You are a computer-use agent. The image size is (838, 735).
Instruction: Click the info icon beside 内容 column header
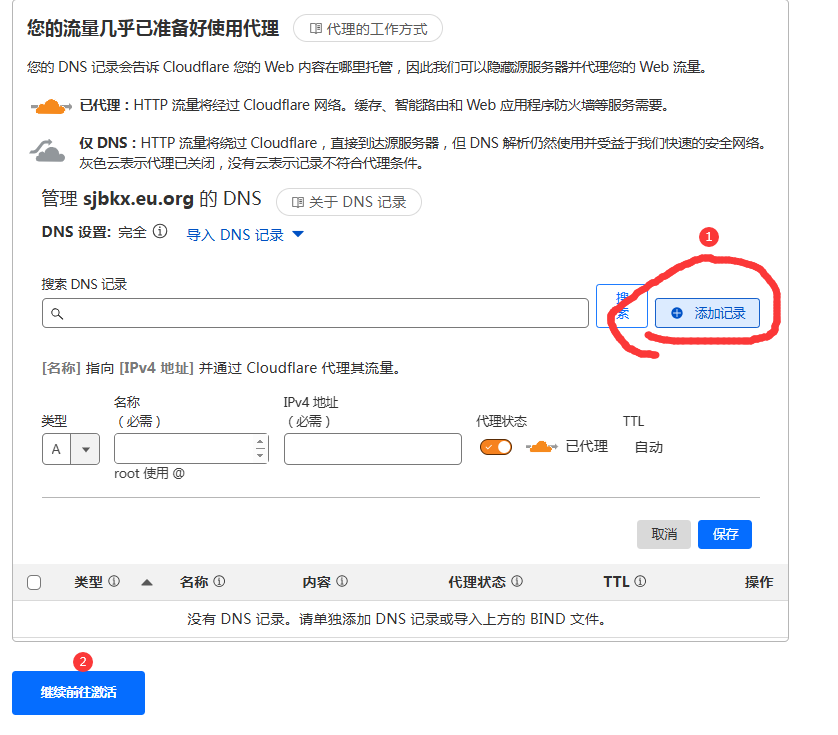342,581
